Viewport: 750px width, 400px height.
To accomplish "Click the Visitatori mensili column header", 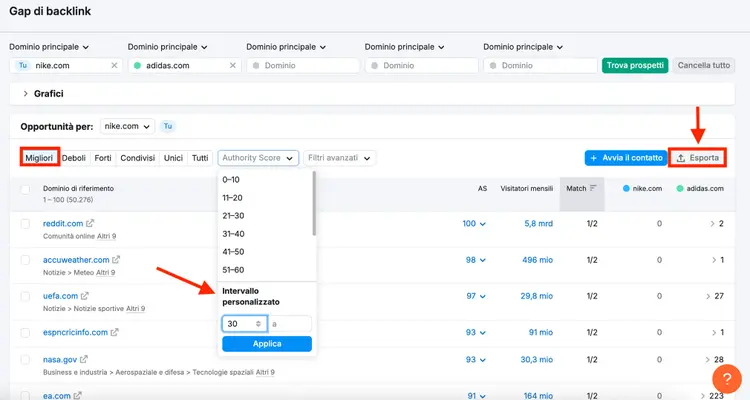I will (527, 189).
